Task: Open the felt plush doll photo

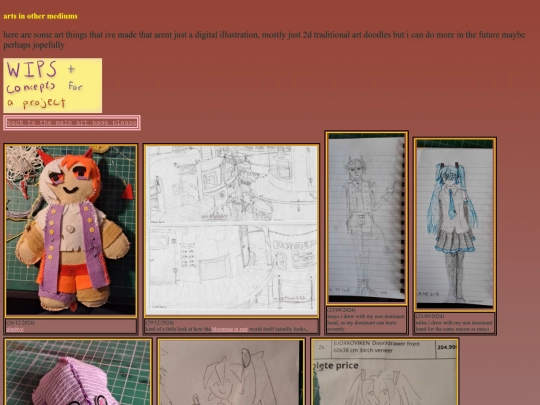Action: (71, 230)
